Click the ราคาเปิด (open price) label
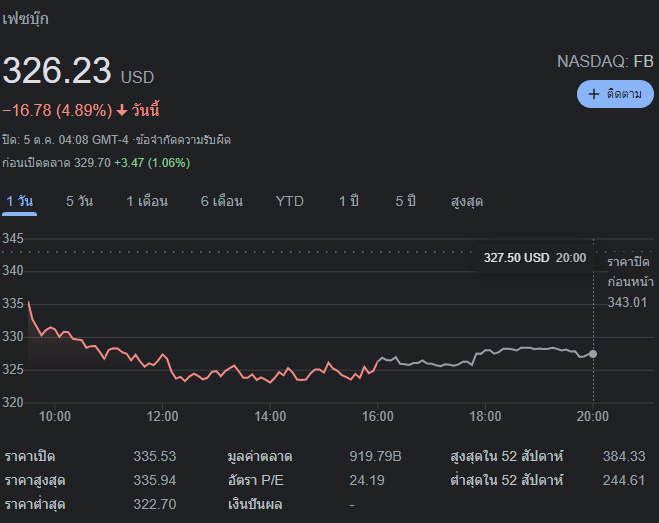 (x=30, y=457)
